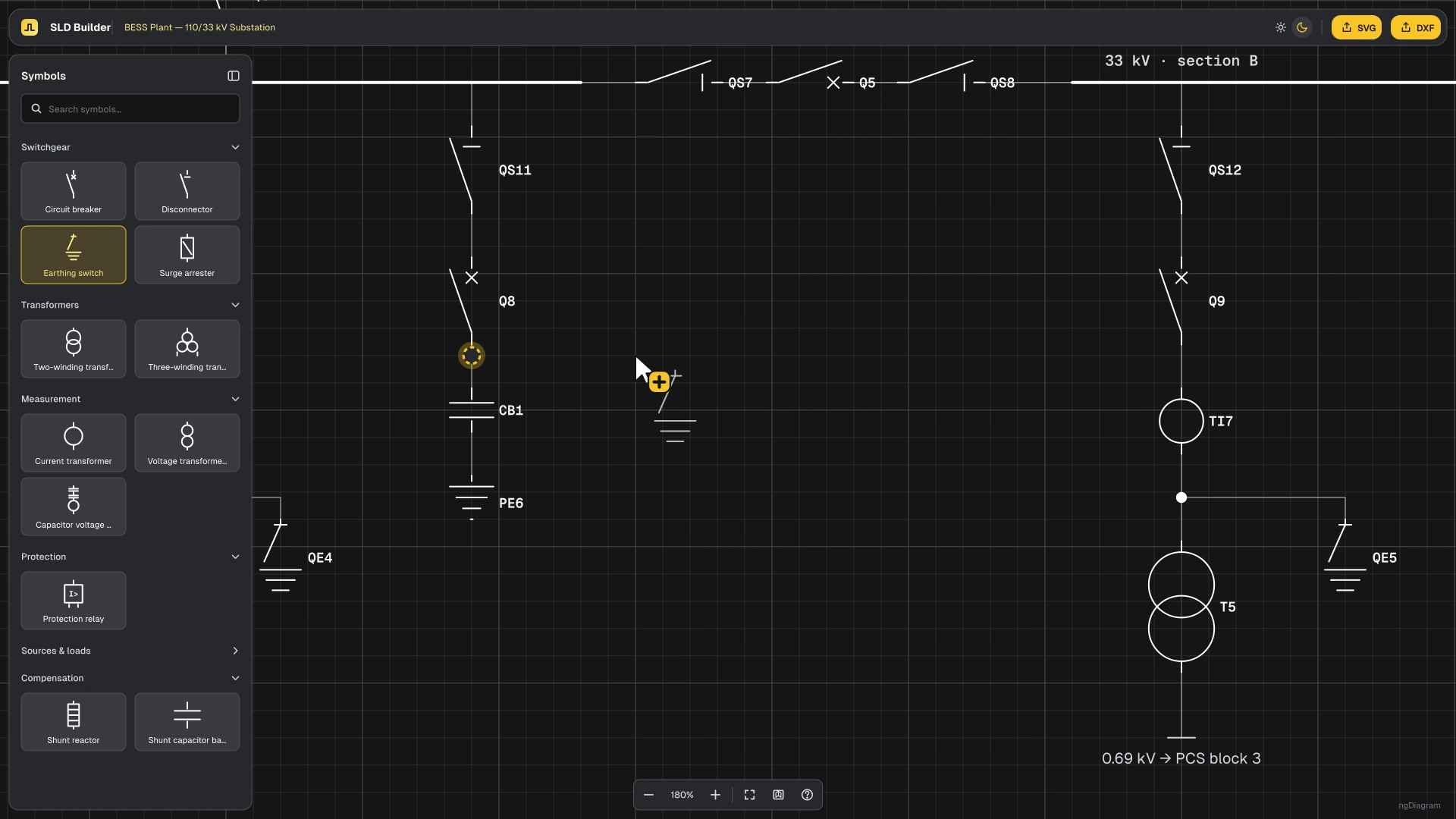Choose the Voltage transformer symbol
1456x819 pixels.
pyautogui.click(x=187, y=443)
